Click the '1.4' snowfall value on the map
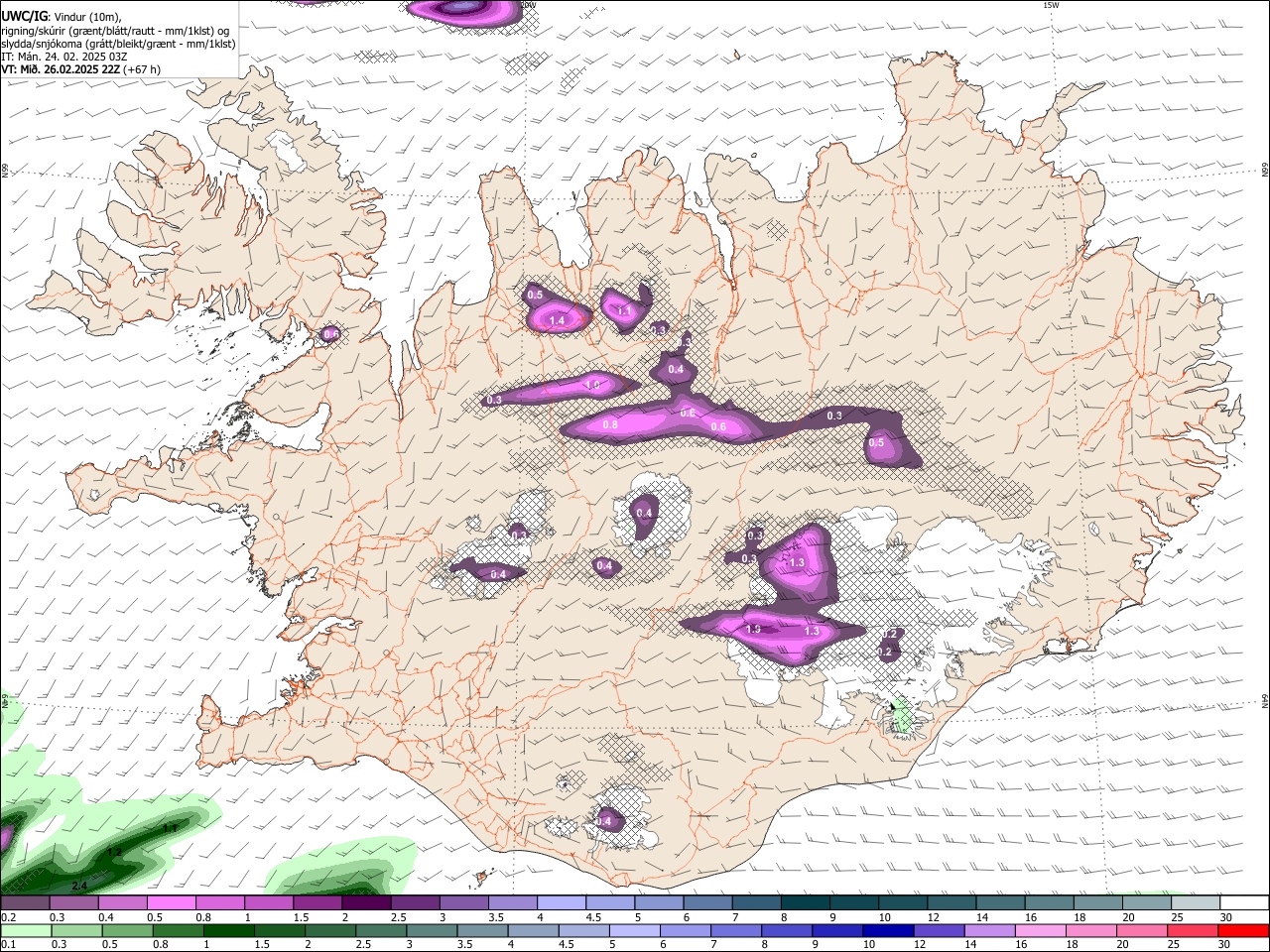This screenshot has height=952, width=1270. pyautogui.click(x=557, y=320)
